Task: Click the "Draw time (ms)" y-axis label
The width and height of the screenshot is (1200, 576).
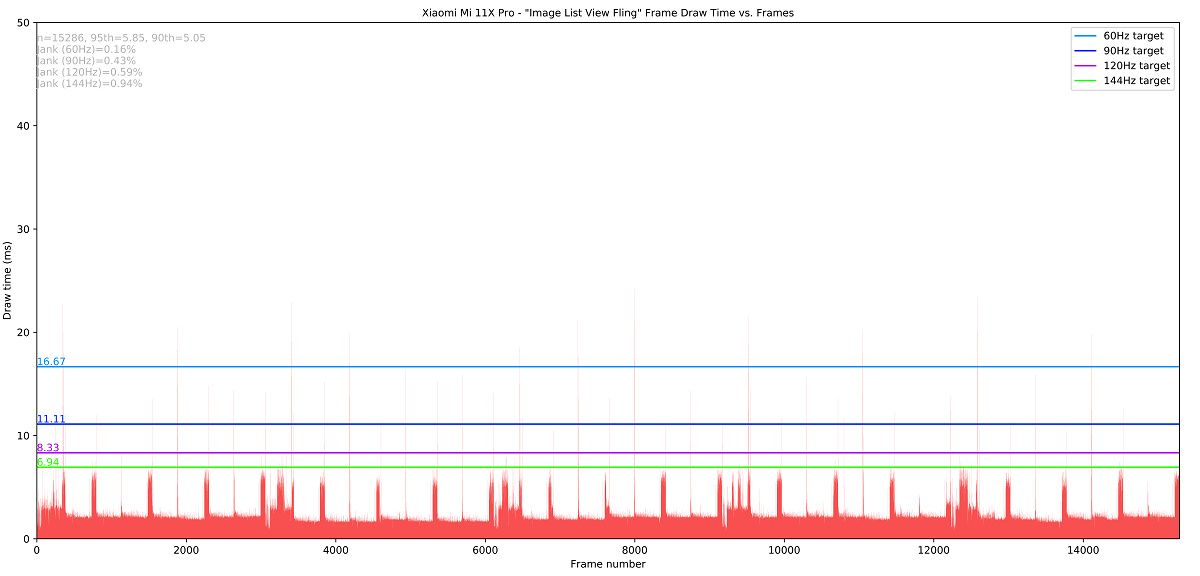Action: point(8,280)
